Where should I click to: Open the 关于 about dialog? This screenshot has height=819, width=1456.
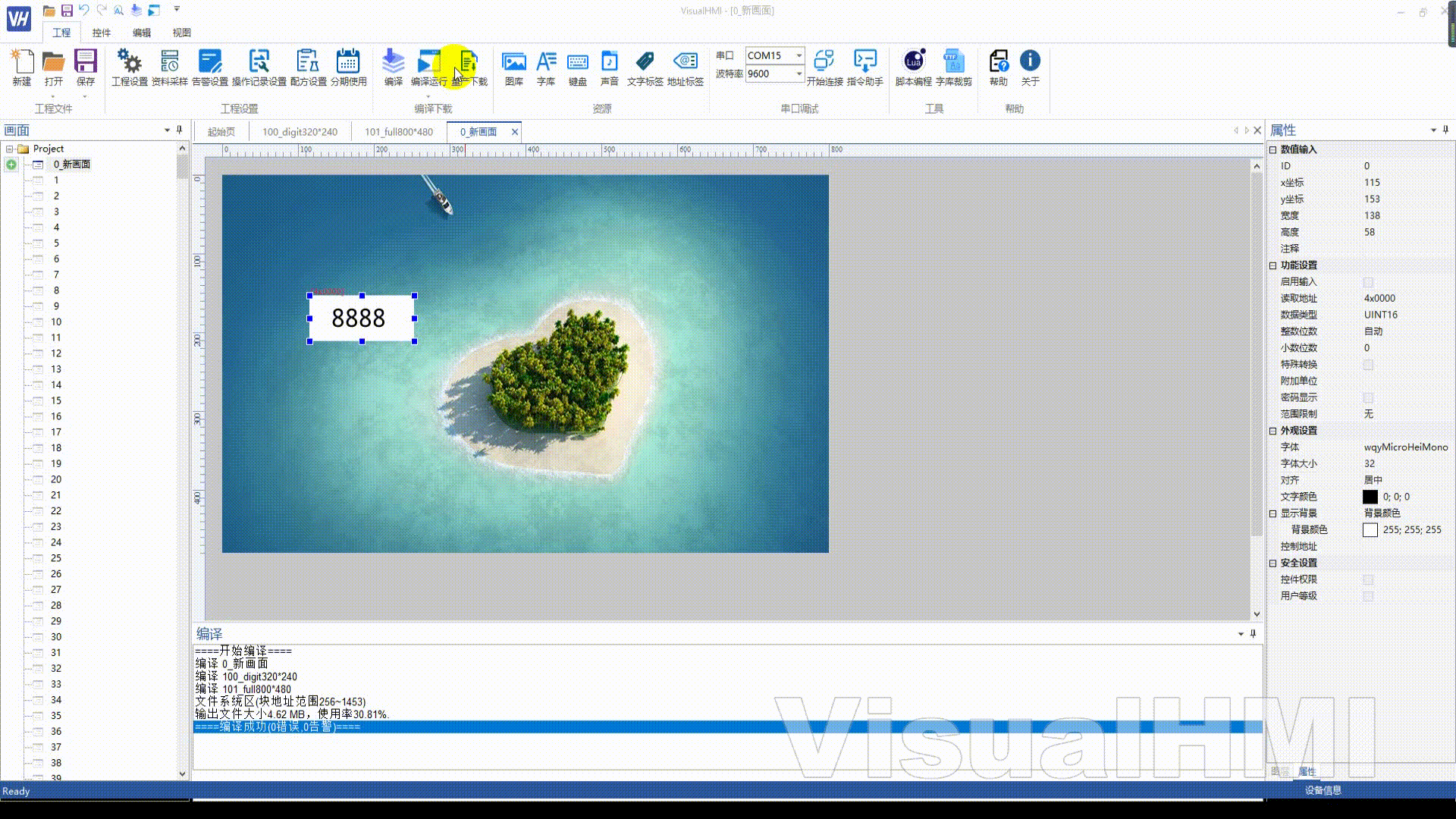[x=1030, y=67]
